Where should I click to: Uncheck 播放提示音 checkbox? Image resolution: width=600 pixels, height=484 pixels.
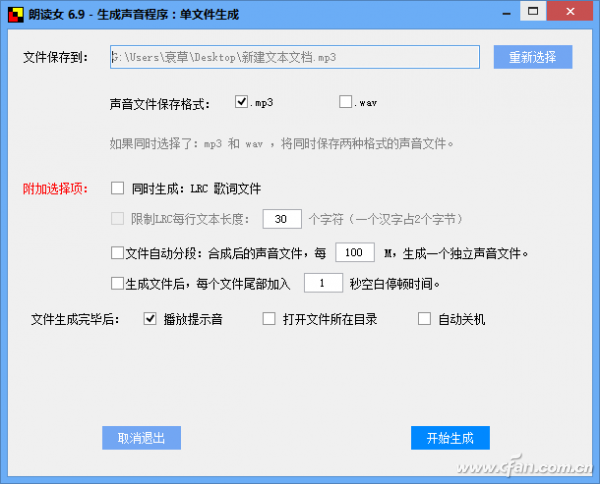click(x=150, y=319)
